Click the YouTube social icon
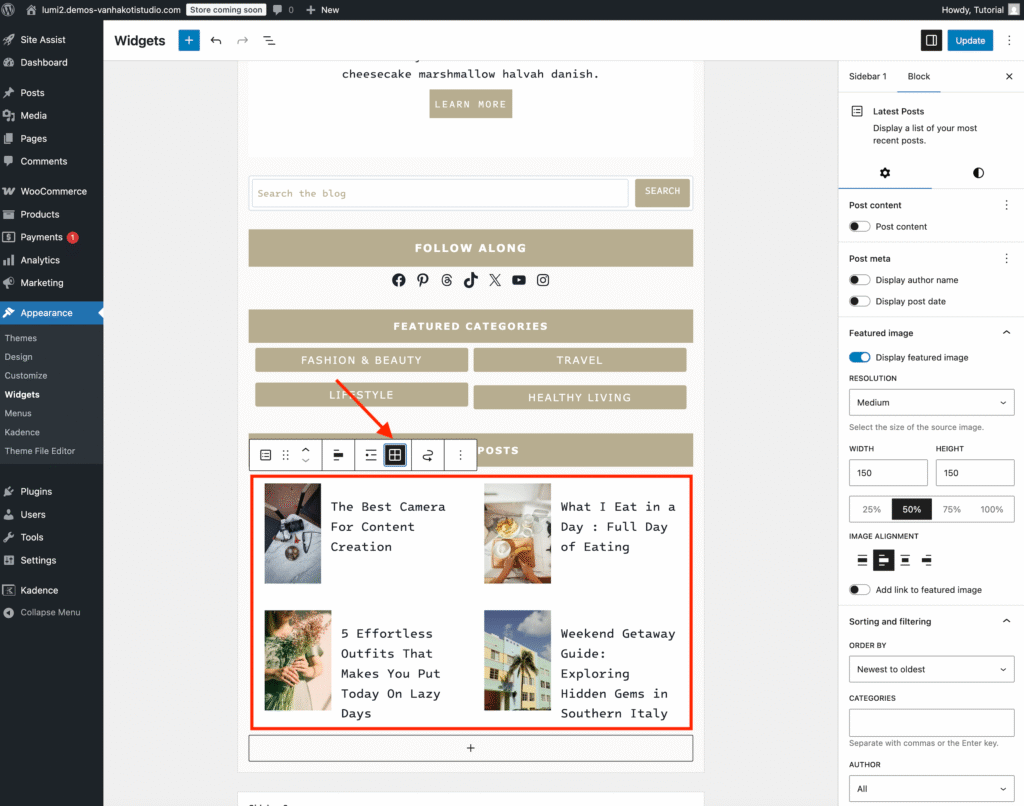This screenshot has height=806, width=1024. tap(519, 280)
